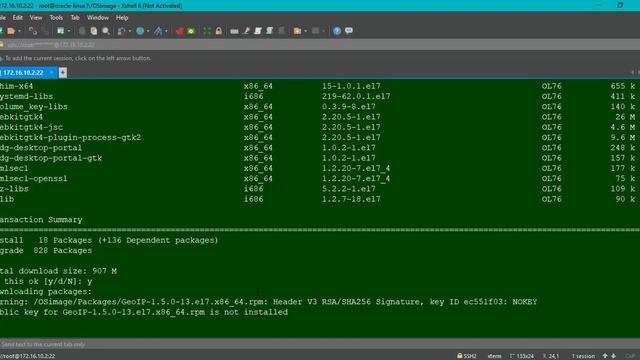This screenshot has height=360, width=640.
Task: Click the speech bubble feedback icon
Action: pyautogui.click(x=349, y=31)
